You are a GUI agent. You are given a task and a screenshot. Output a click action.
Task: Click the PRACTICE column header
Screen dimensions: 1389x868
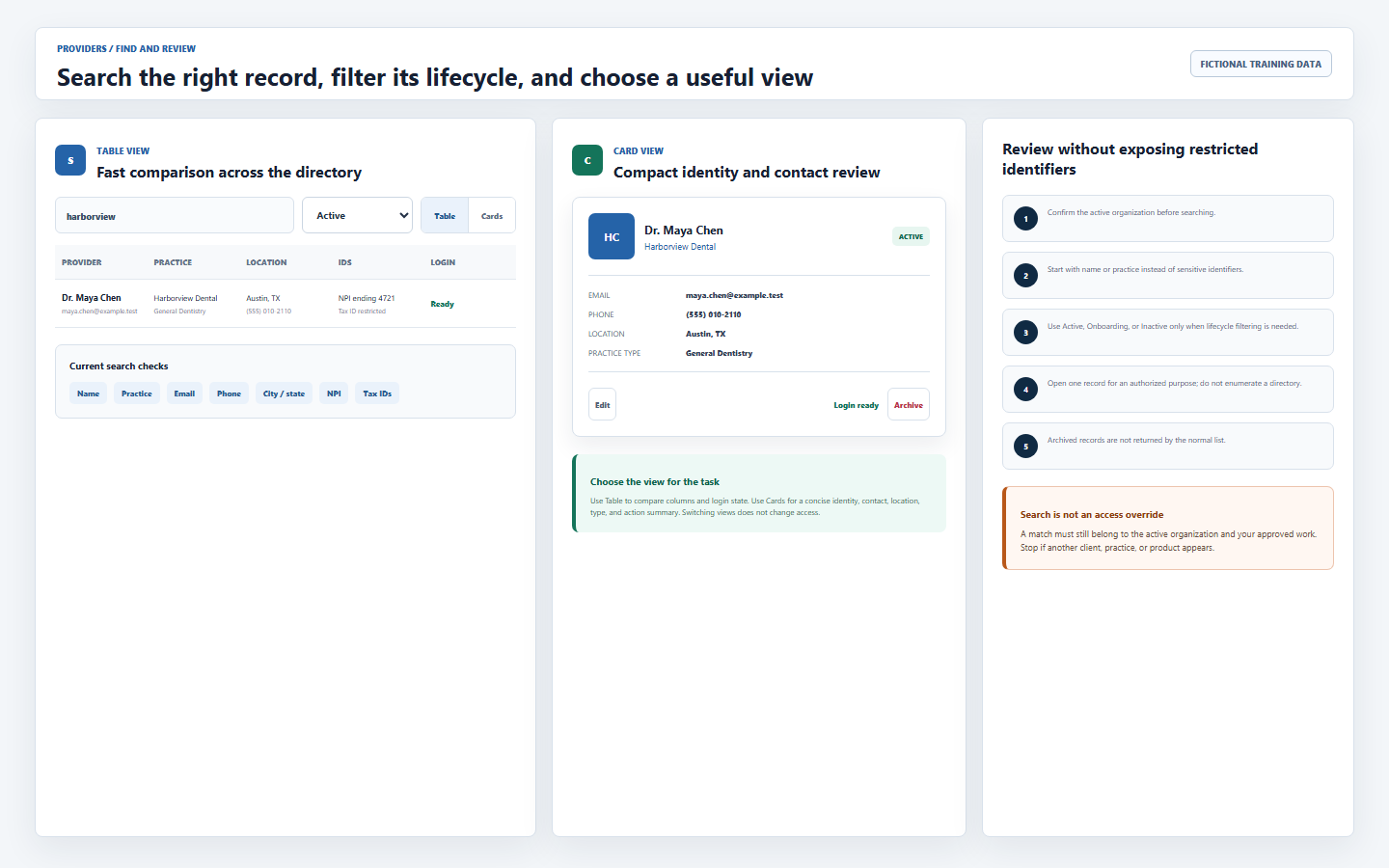[173, 262]
